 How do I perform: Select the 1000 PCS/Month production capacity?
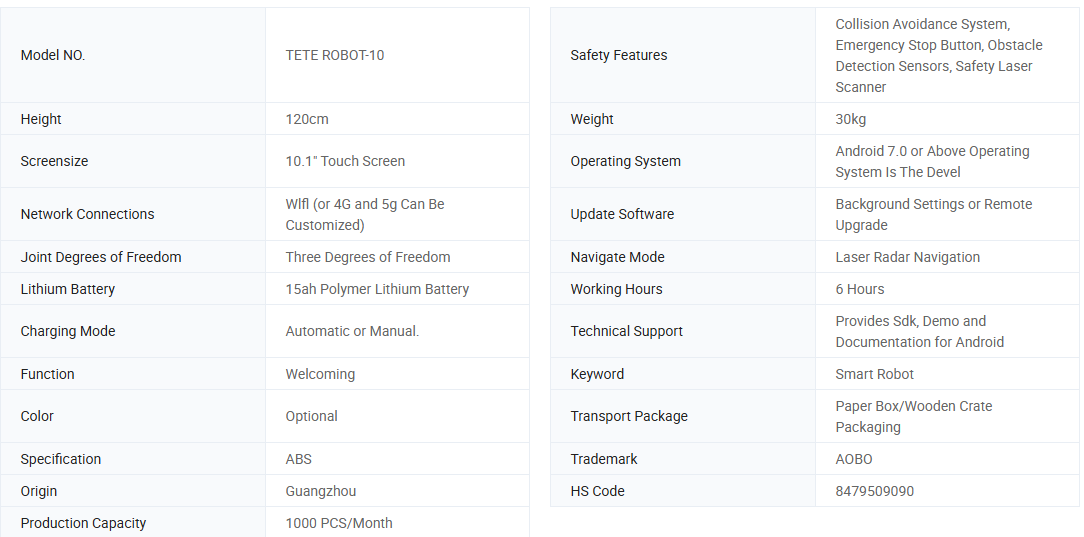[339, 523]
